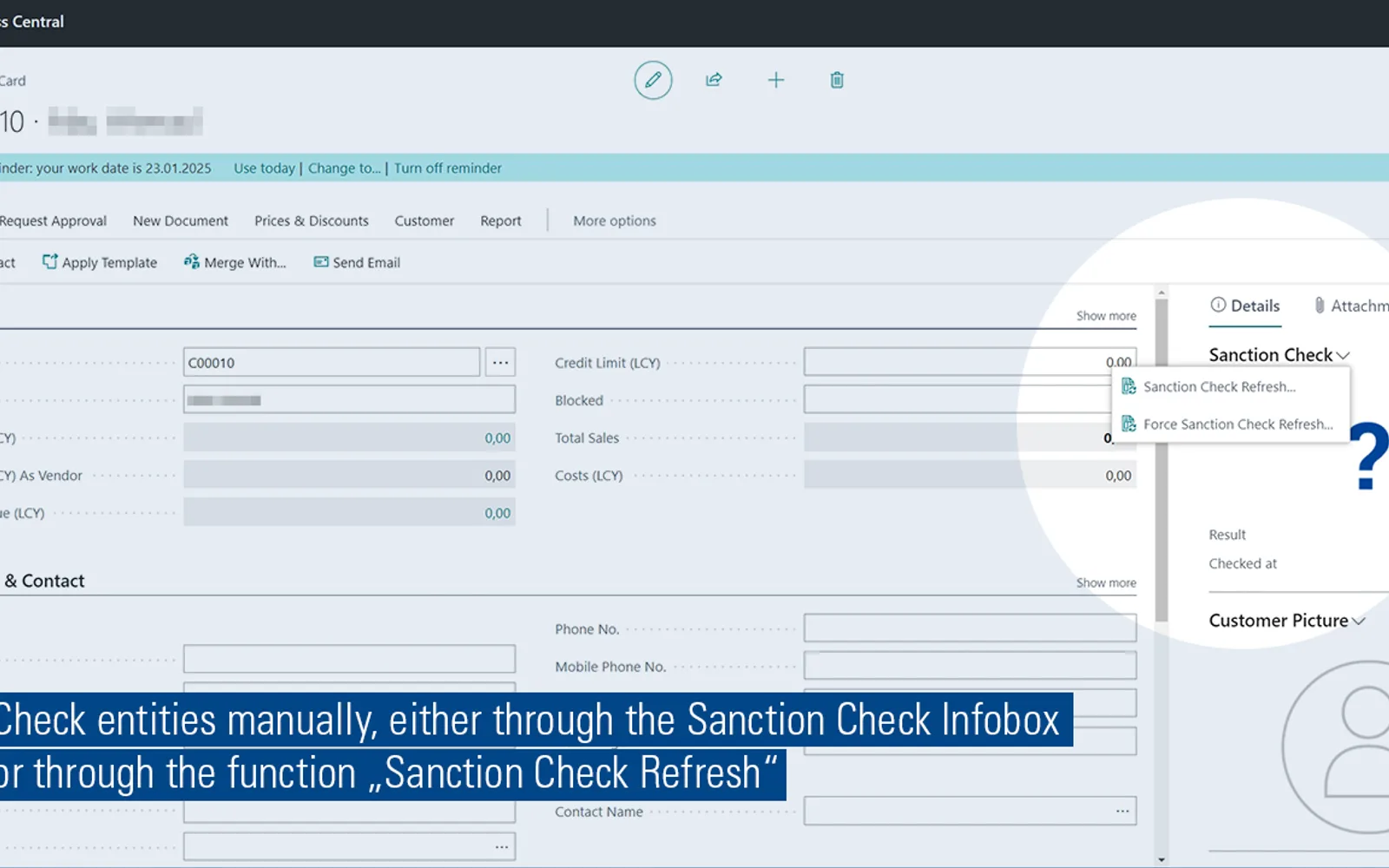Open the ellipsis lookup beside C00010
1389x868 pixels.
pos(501,362)
